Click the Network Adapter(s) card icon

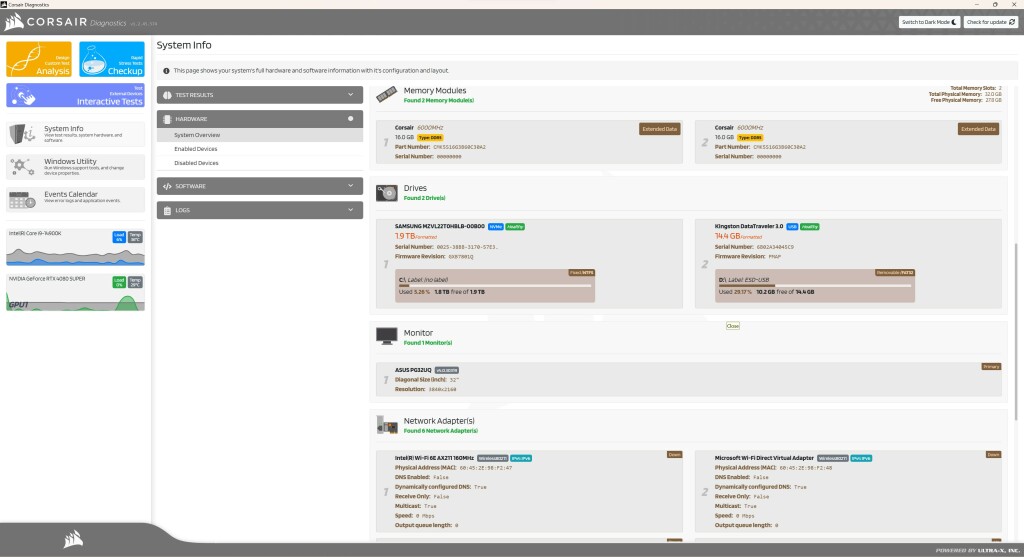pyautogui.click(x=387, y=426)
